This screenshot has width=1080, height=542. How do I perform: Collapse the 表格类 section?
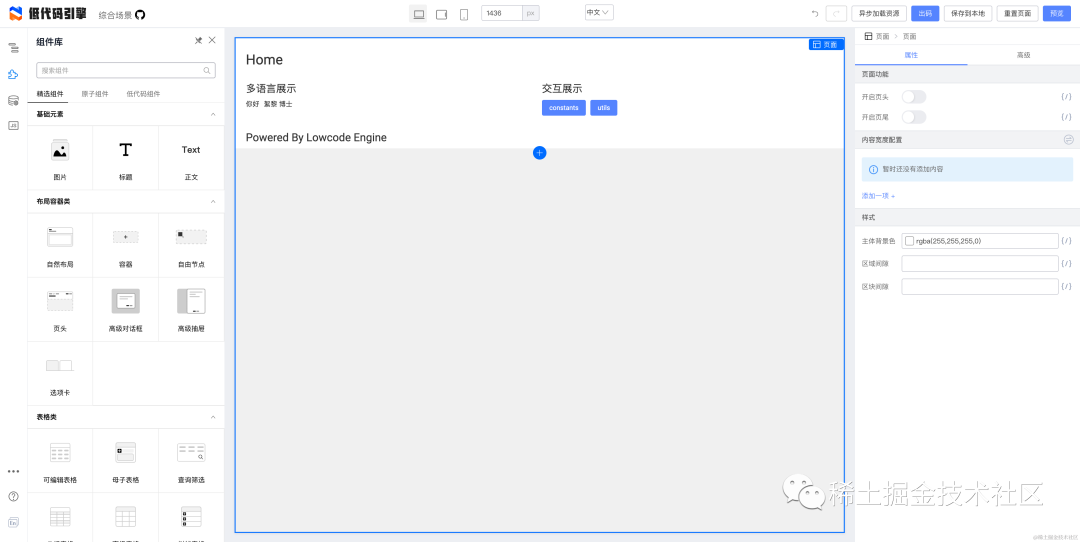(x=213, y=417)
